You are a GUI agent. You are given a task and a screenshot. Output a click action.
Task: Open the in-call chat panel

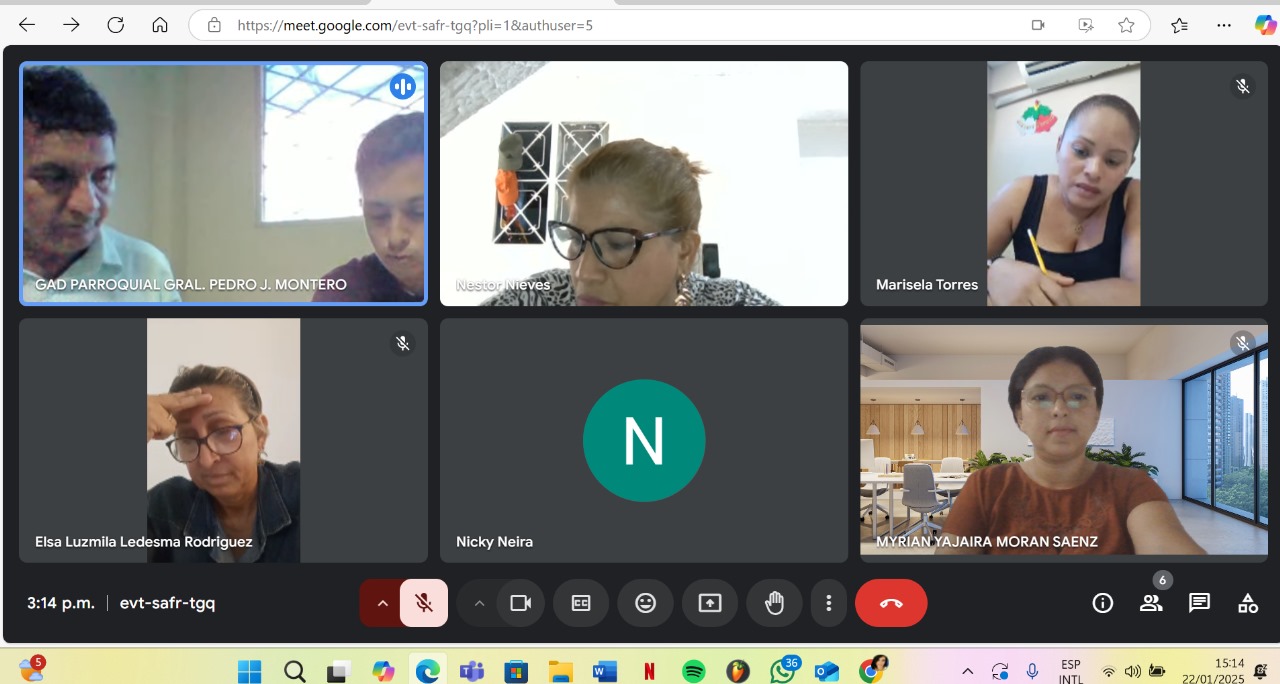coord(1199,603)
